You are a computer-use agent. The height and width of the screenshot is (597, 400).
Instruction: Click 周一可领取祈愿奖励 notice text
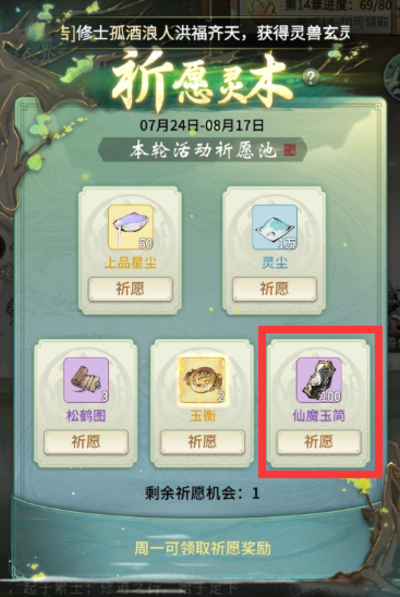(202, 549)
